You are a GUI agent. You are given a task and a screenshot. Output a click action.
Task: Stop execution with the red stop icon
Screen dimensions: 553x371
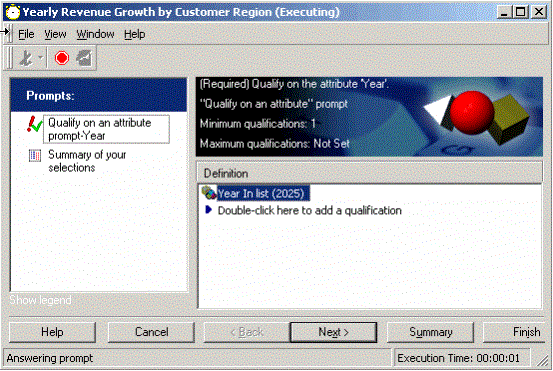tap(62, 58)
